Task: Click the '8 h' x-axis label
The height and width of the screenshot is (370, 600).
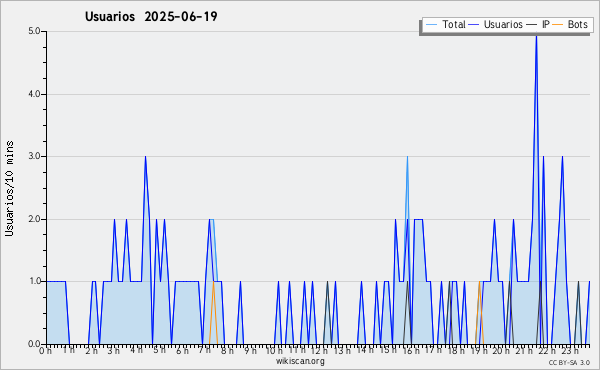Action: point(227,351)
